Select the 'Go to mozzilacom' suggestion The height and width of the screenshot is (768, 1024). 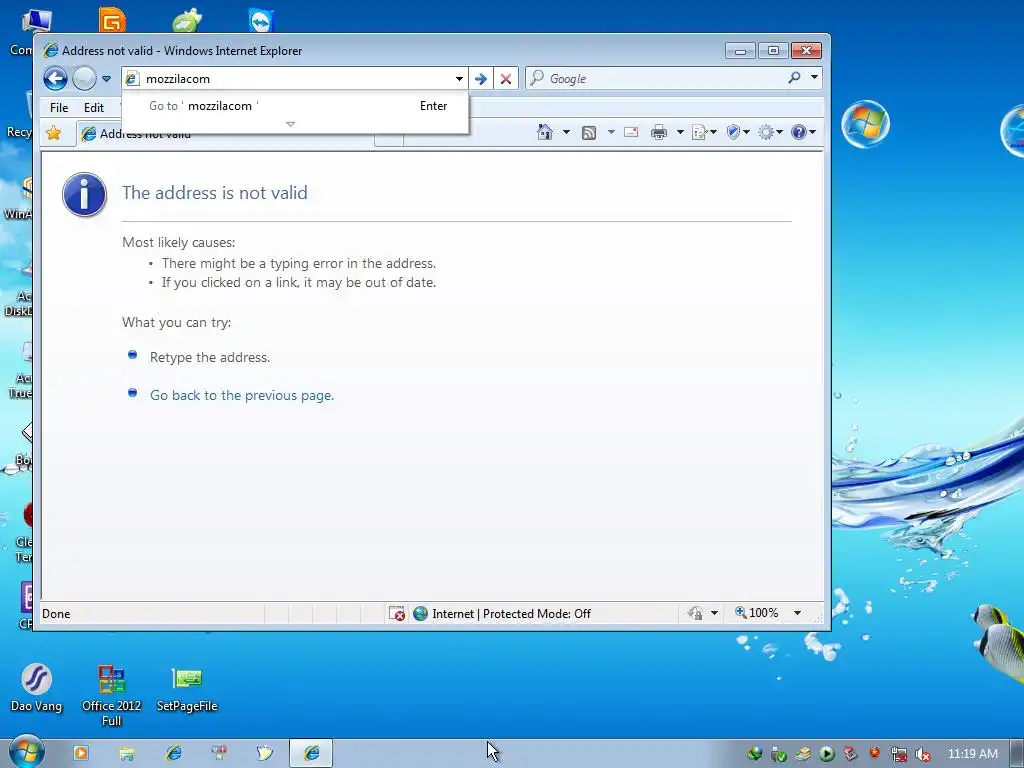[295, 106]
